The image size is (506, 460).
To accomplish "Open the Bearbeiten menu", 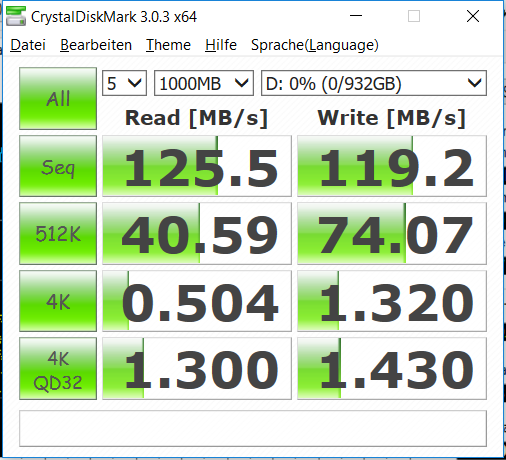I will point(96,45).
